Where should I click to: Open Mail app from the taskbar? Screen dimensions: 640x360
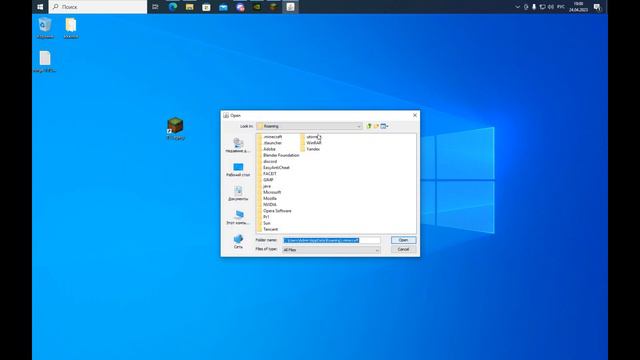(x=223, y=7)
